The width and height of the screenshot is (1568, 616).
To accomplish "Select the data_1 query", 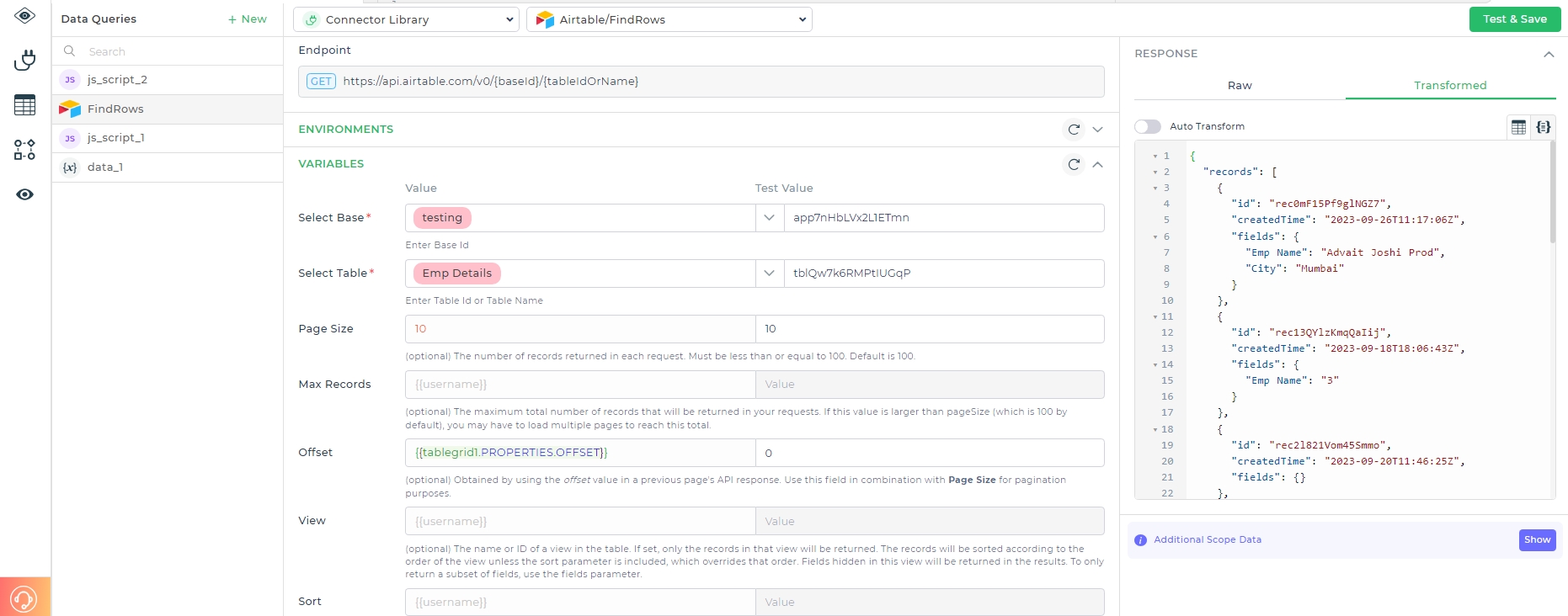I will point(168,167).
